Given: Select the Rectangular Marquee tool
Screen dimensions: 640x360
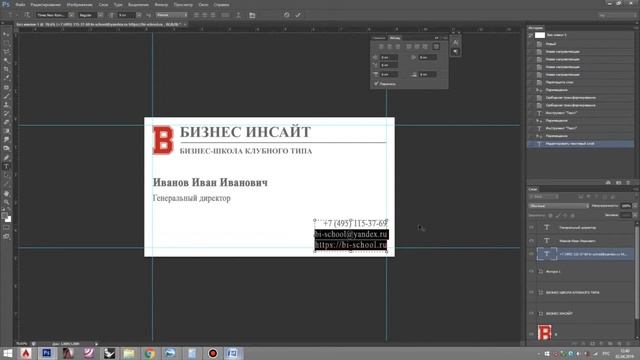Looking at the screenshot, I should [x=6, y=43].
